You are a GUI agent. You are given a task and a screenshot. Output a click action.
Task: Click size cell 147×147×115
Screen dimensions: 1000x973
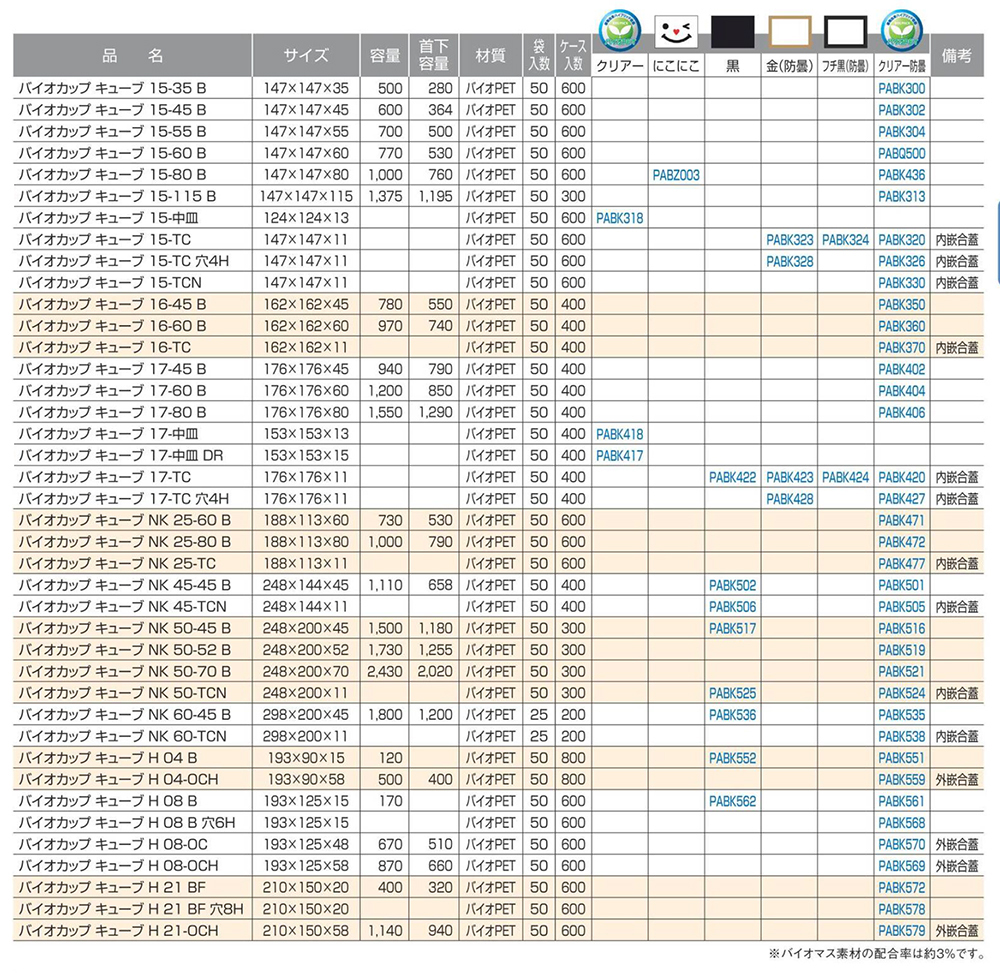[x=306, y=197]
